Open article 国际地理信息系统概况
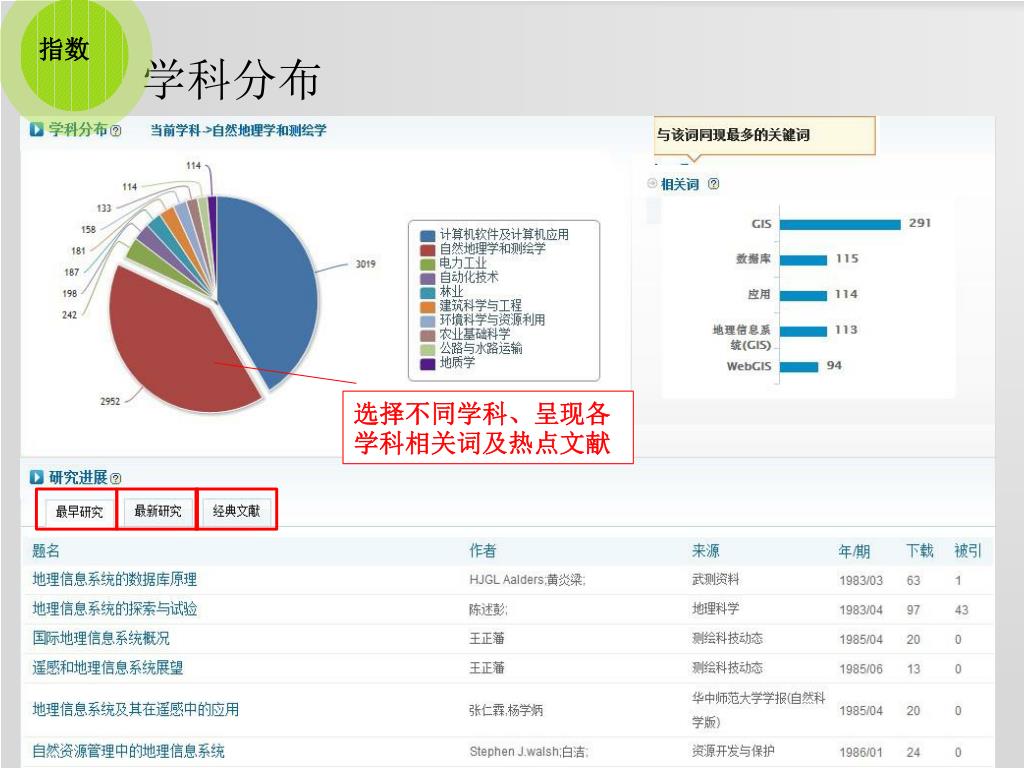The height and width of the screenshot is (768, 1024). coord(101,638)
